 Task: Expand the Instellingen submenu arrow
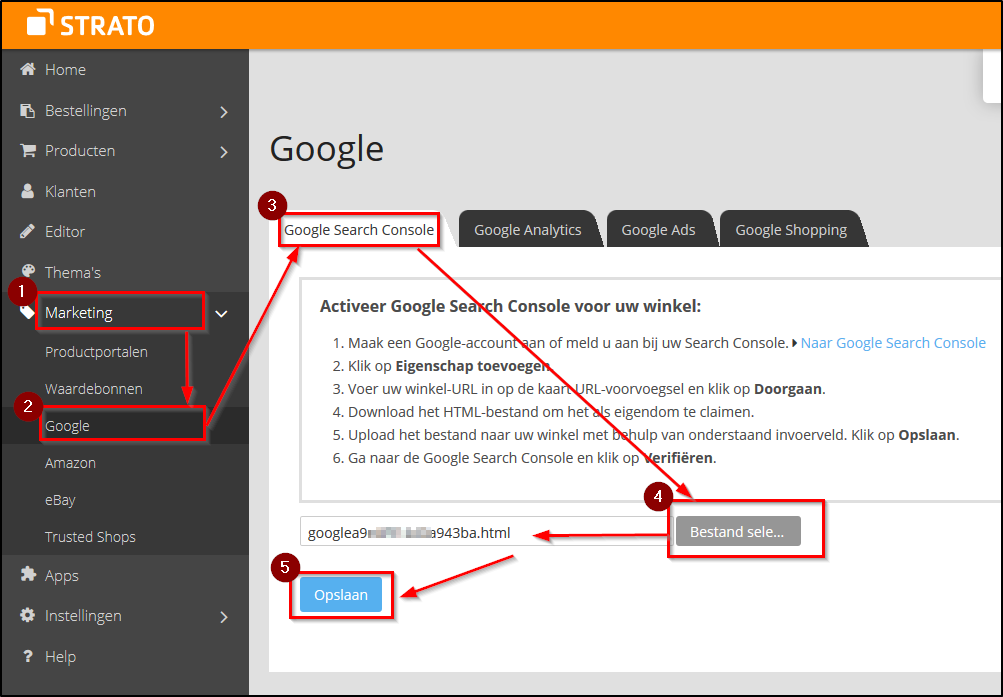(224, 617)
